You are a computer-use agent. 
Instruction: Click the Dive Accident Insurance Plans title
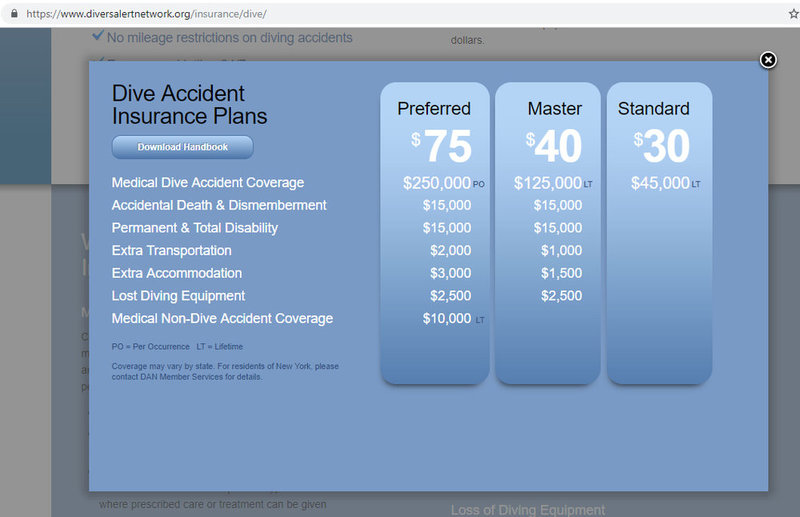pyautogui.click(x=189, y=105)
